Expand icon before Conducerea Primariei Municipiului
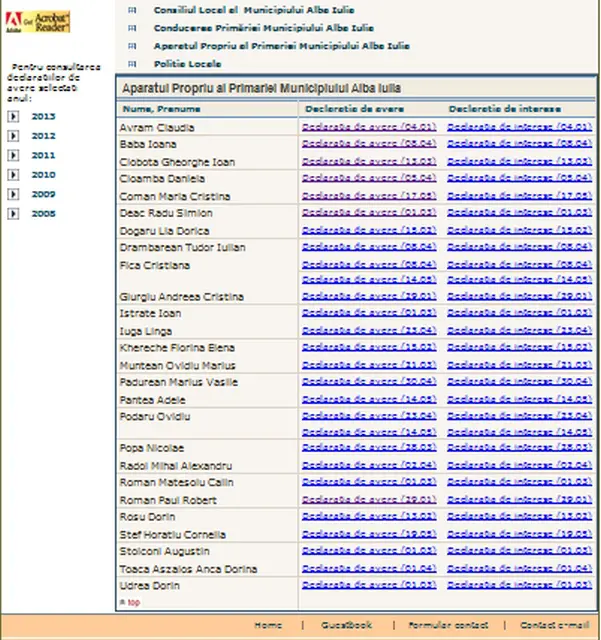Viewport: 601px width, 640px height. (132, 28)
